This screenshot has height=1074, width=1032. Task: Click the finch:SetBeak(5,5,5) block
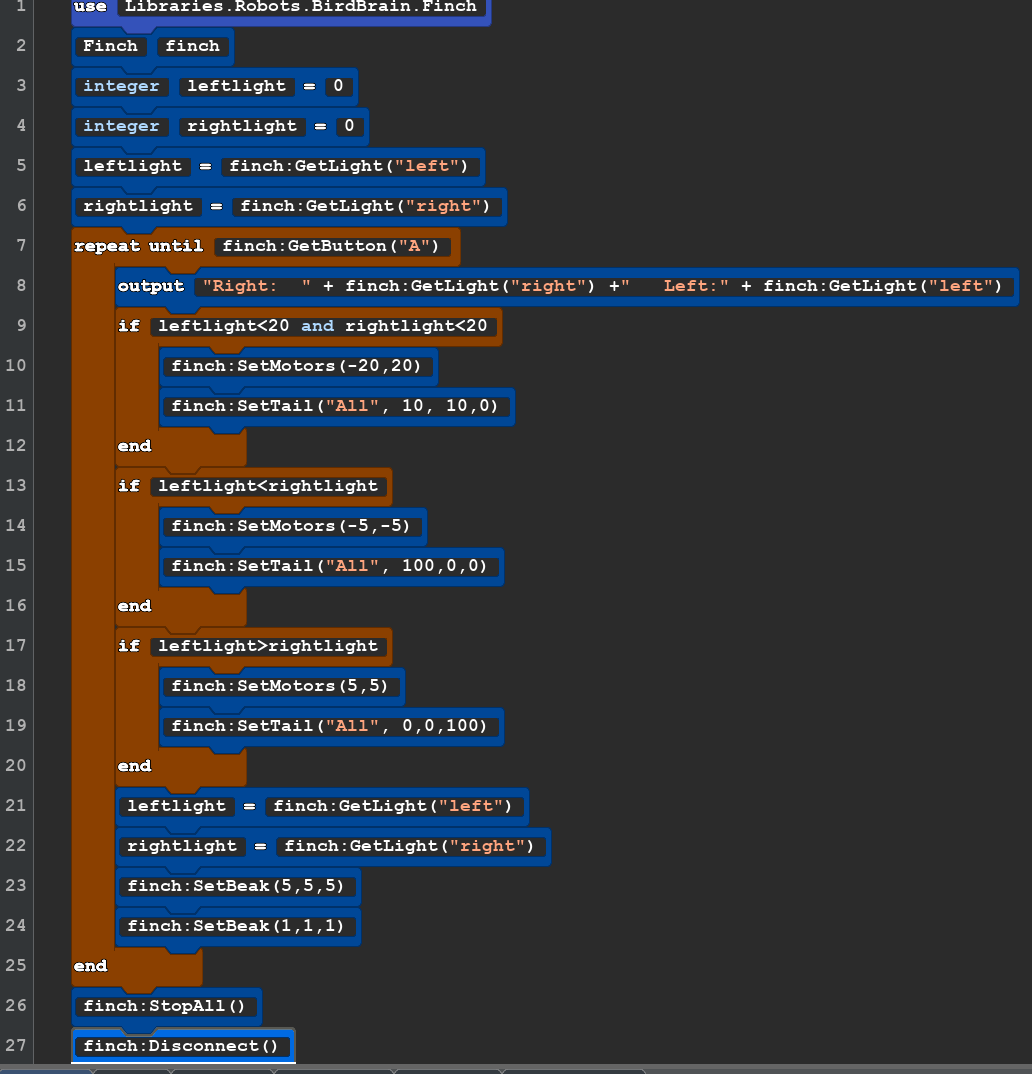point(236,886)
